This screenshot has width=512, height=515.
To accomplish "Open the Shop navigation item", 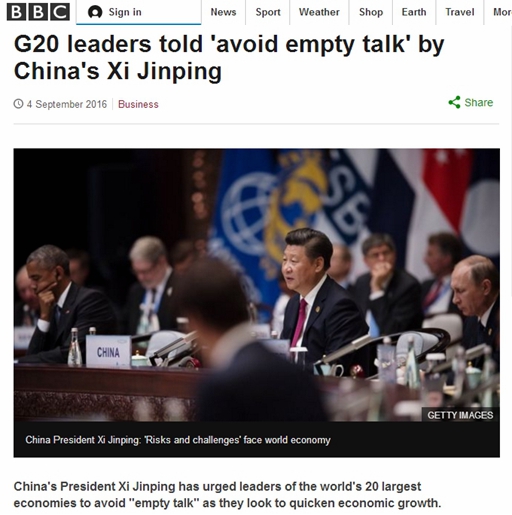I will coord(371,12).
